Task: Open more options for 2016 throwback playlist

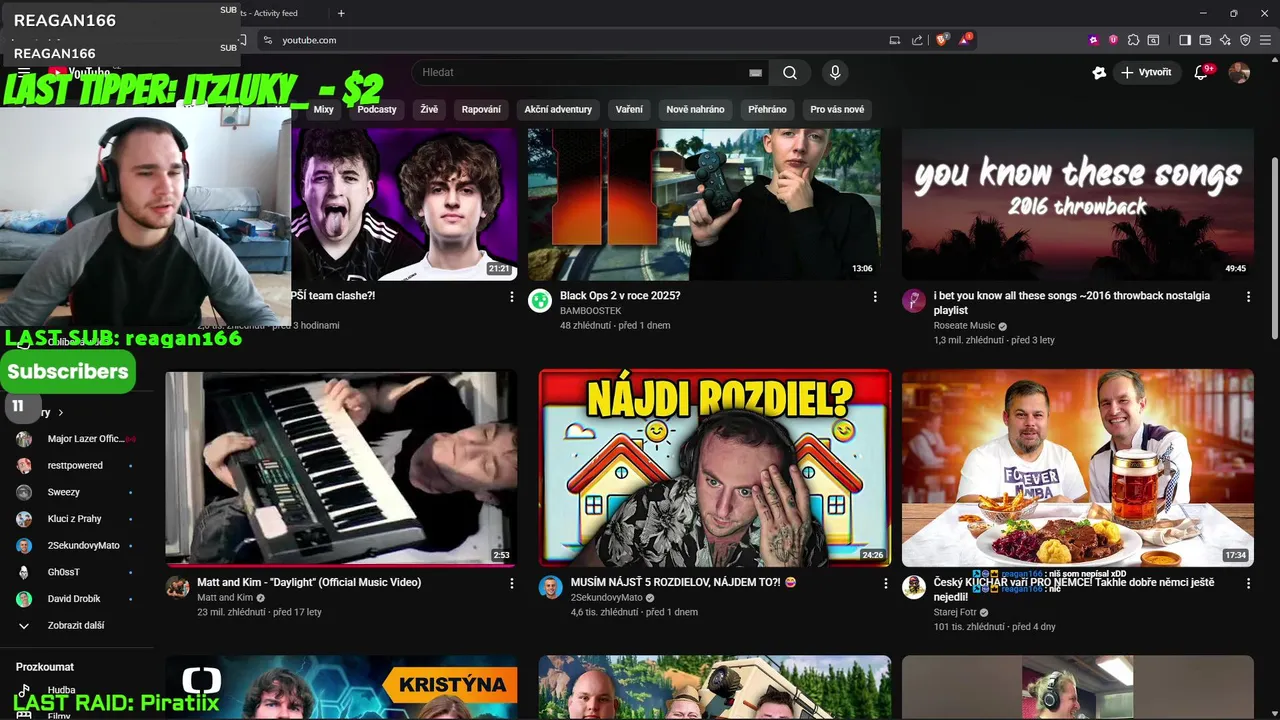Action: (1248, 297)
